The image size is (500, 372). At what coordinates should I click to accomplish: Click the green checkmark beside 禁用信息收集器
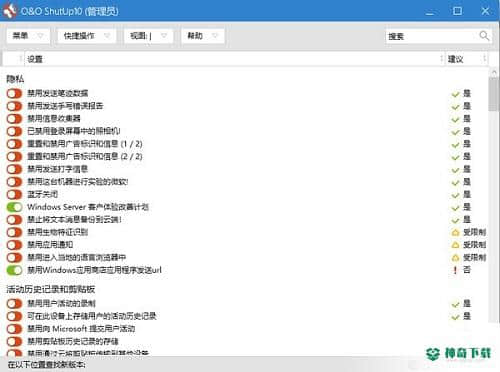click(x=455, y=119)
